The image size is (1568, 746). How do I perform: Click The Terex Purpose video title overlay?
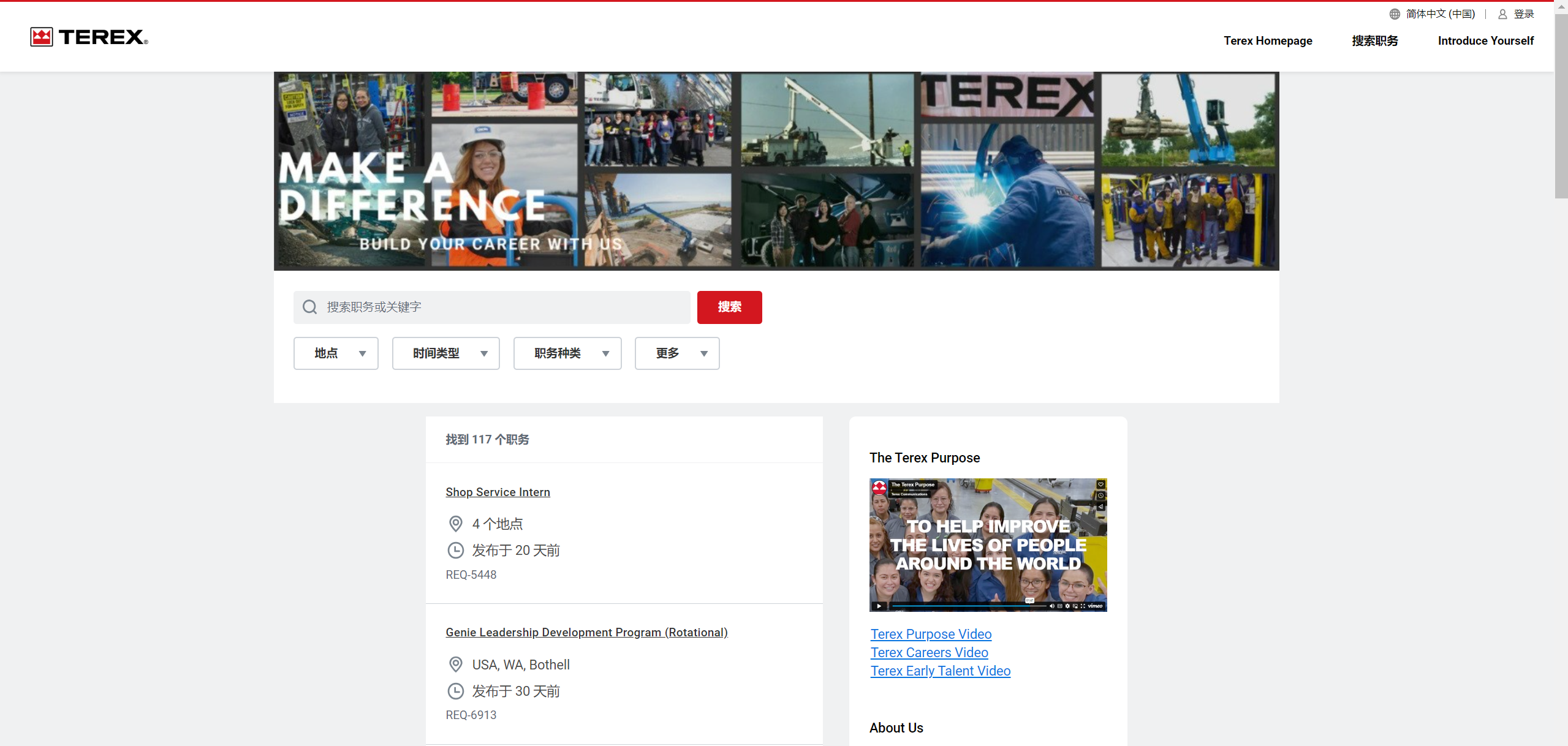(913, 484)
